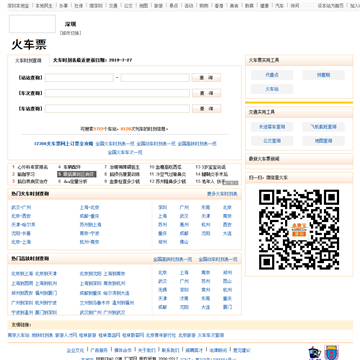Open the 苏州到上海 timetable link
The width and height of the screenshot is (360, 360).
[90, 225]
